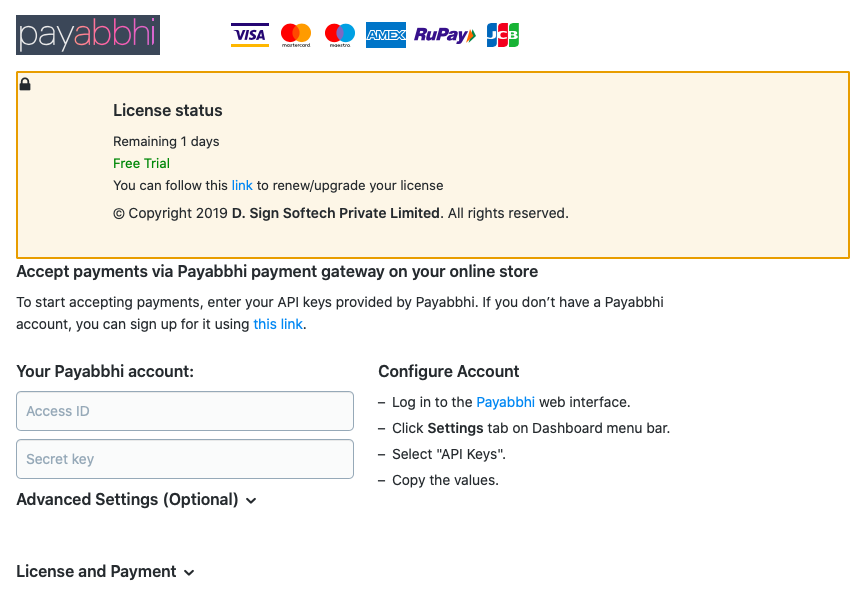Click the Maestro card icon
The height and width of the screenshot is (591, 865).
click(x=340, y=35)
